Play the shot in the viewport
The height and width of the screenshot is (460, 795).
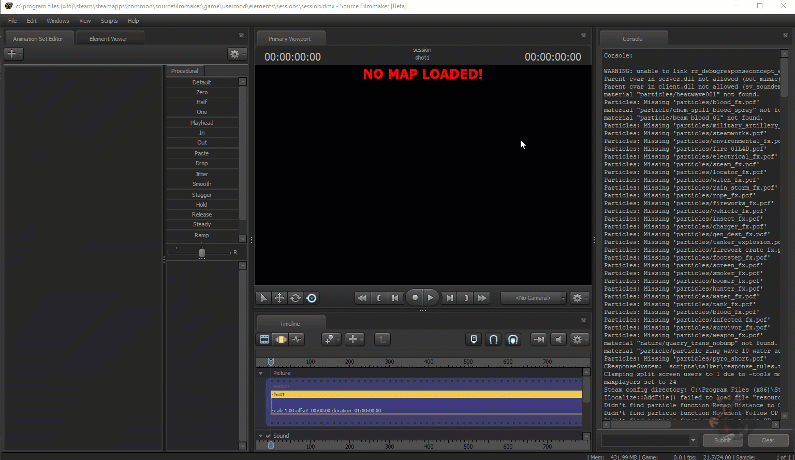point(430,298)
